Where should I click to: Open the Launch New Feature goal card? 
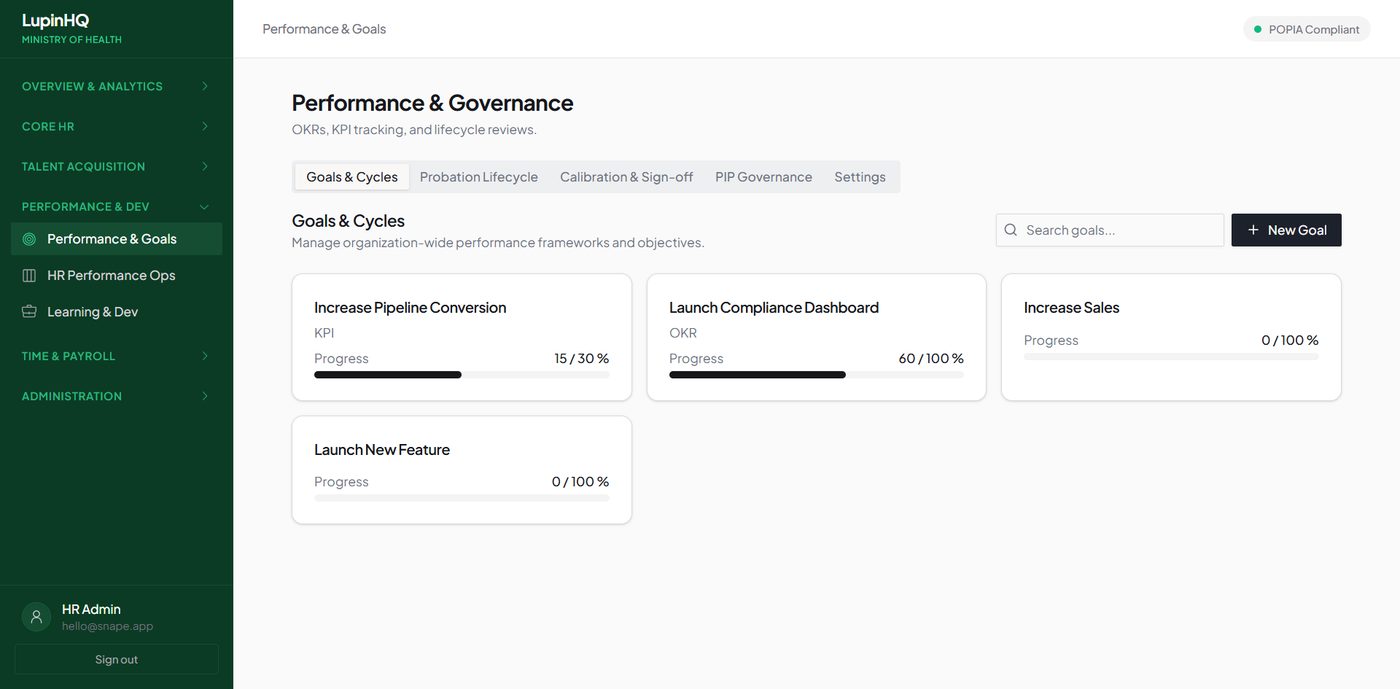pos(462,470)
